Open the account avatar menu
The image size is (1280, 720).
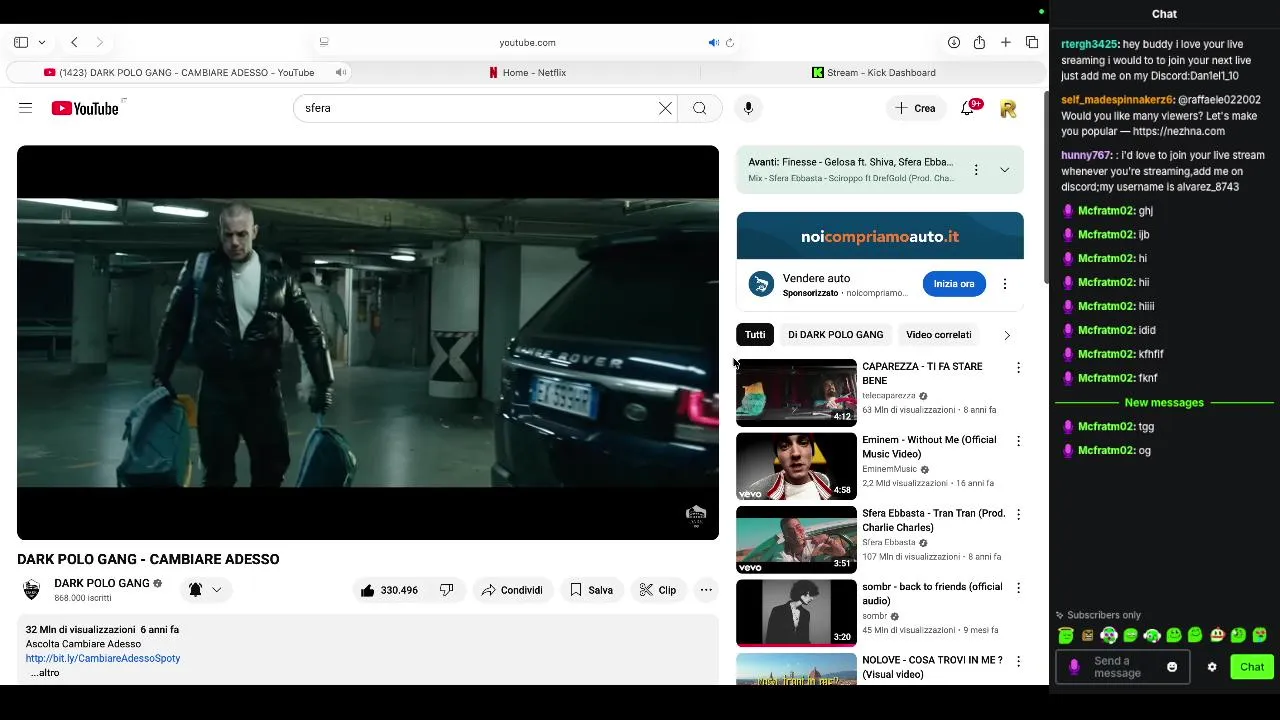tap(1008, 108)
